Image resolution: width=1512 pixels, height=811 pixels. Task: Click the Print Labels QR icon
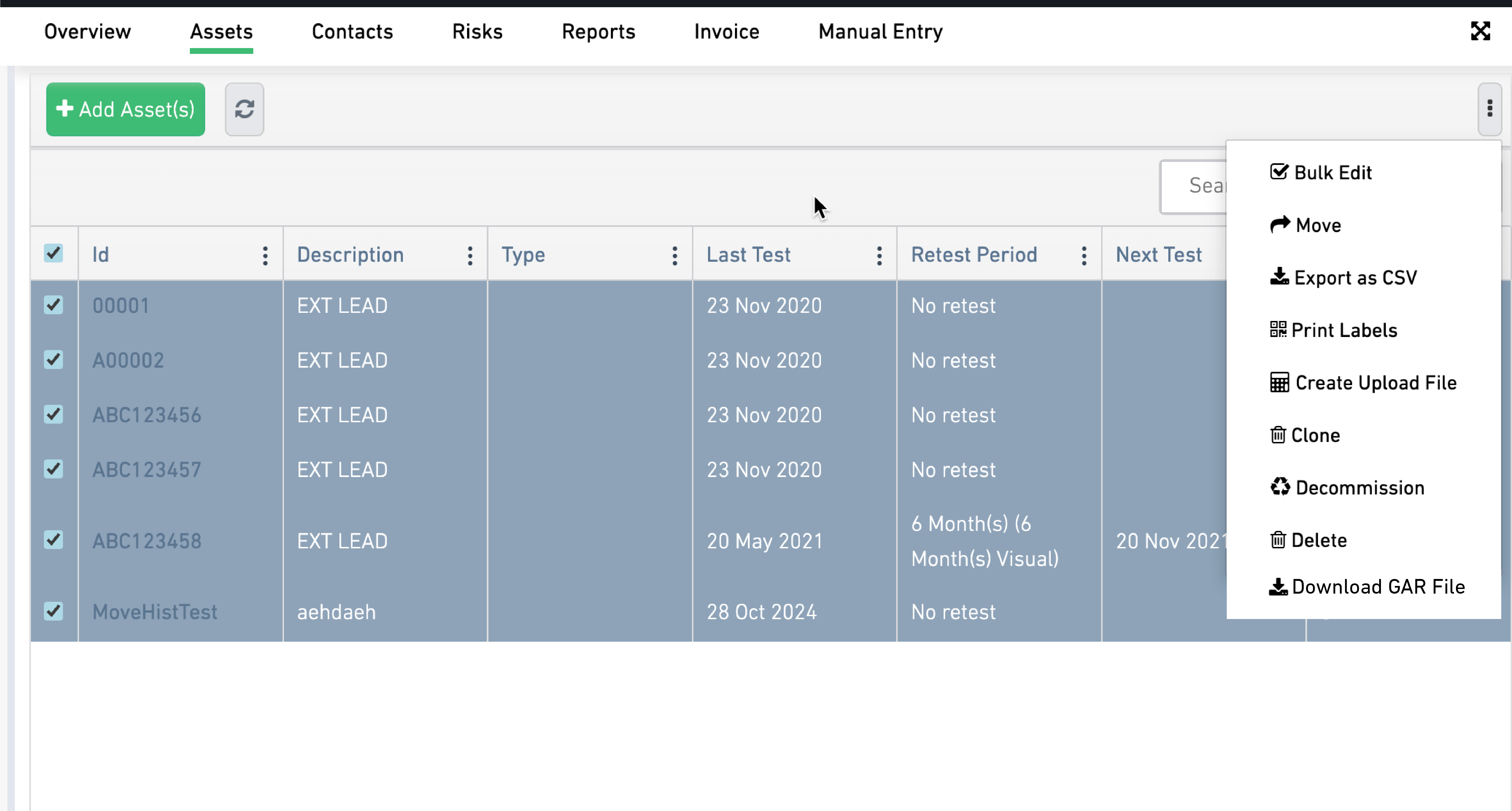point(1278,329)
